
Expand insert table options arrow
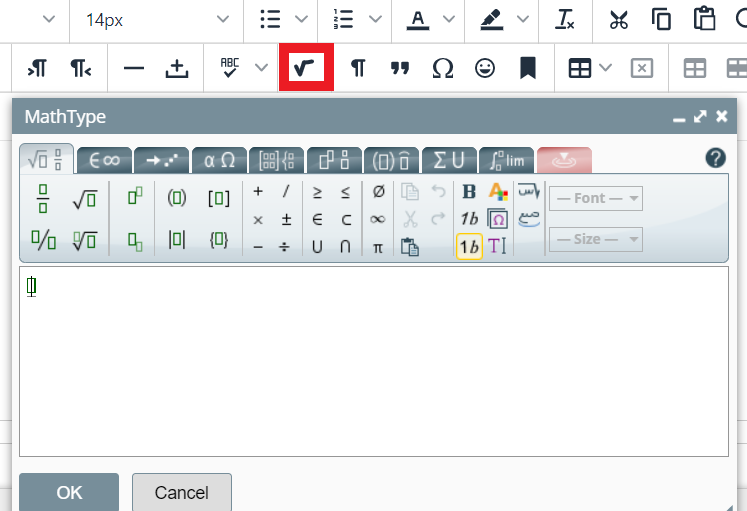coord(605,68)
